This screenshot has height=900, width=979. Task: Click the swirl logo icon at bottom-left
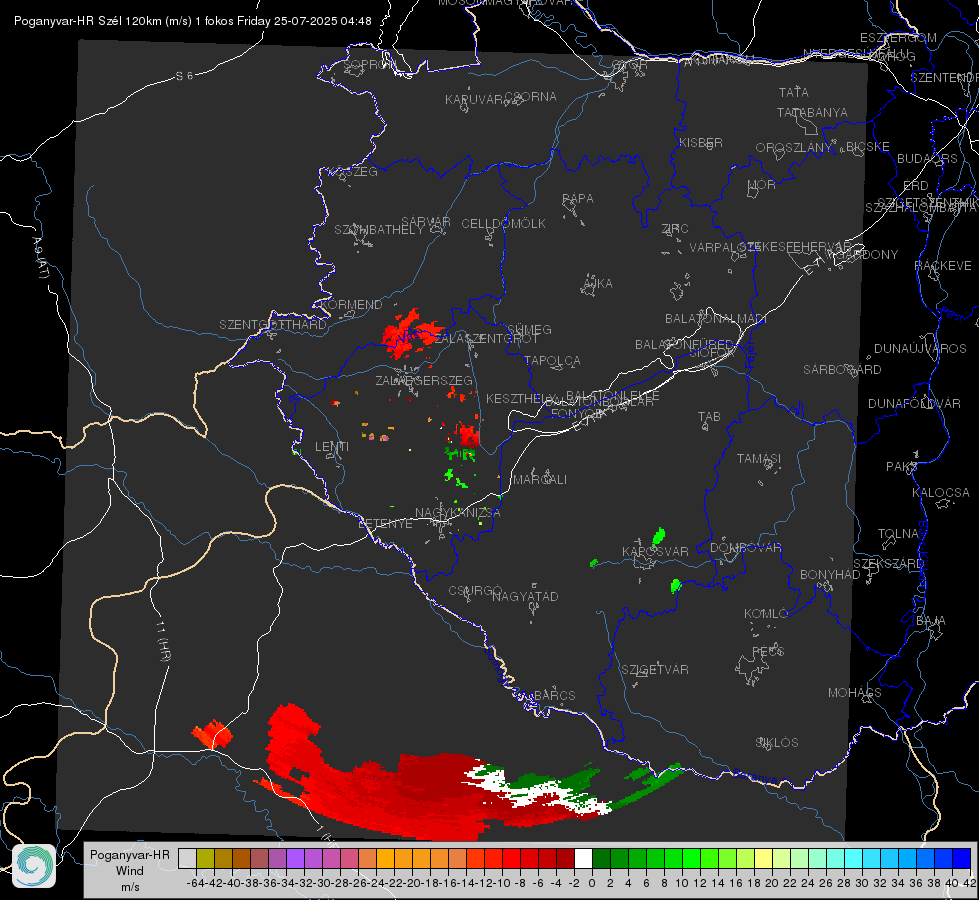click(34, 866)
